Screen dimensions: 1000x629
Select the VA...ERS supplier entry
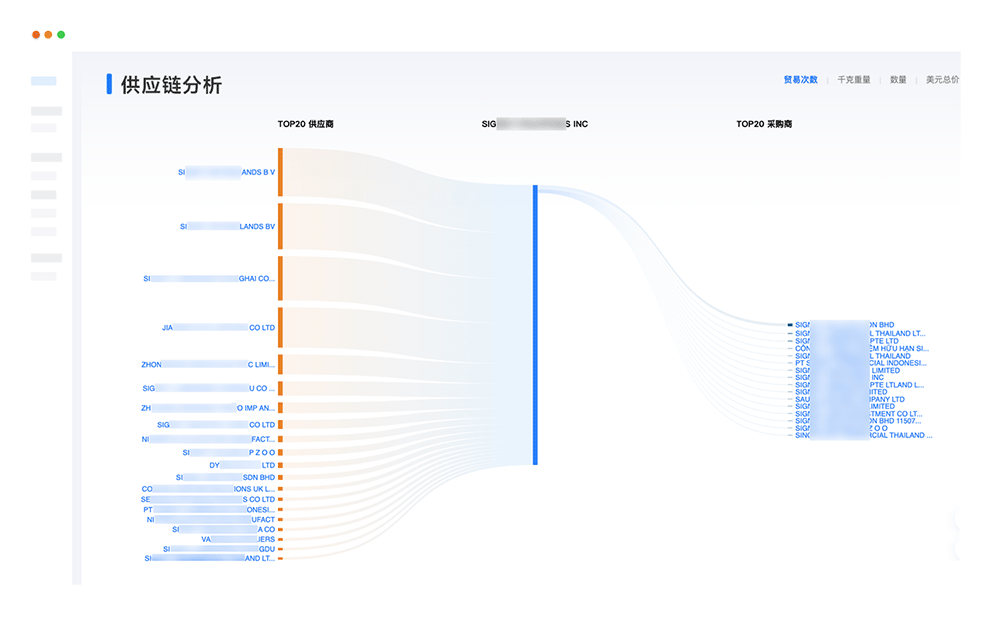coord(238,539)
